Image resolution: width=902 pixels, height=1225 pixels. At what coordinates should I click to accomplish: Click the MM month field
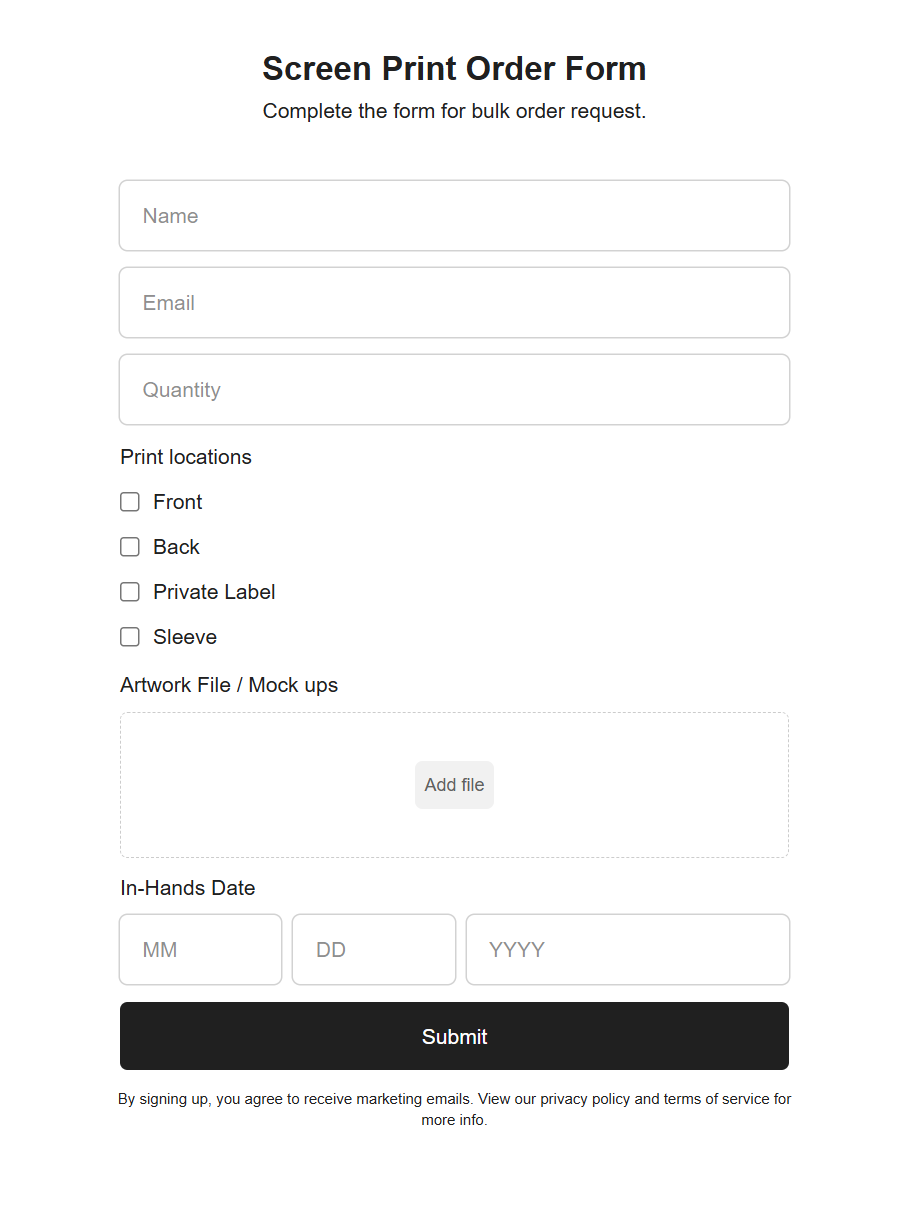point(200,949)
